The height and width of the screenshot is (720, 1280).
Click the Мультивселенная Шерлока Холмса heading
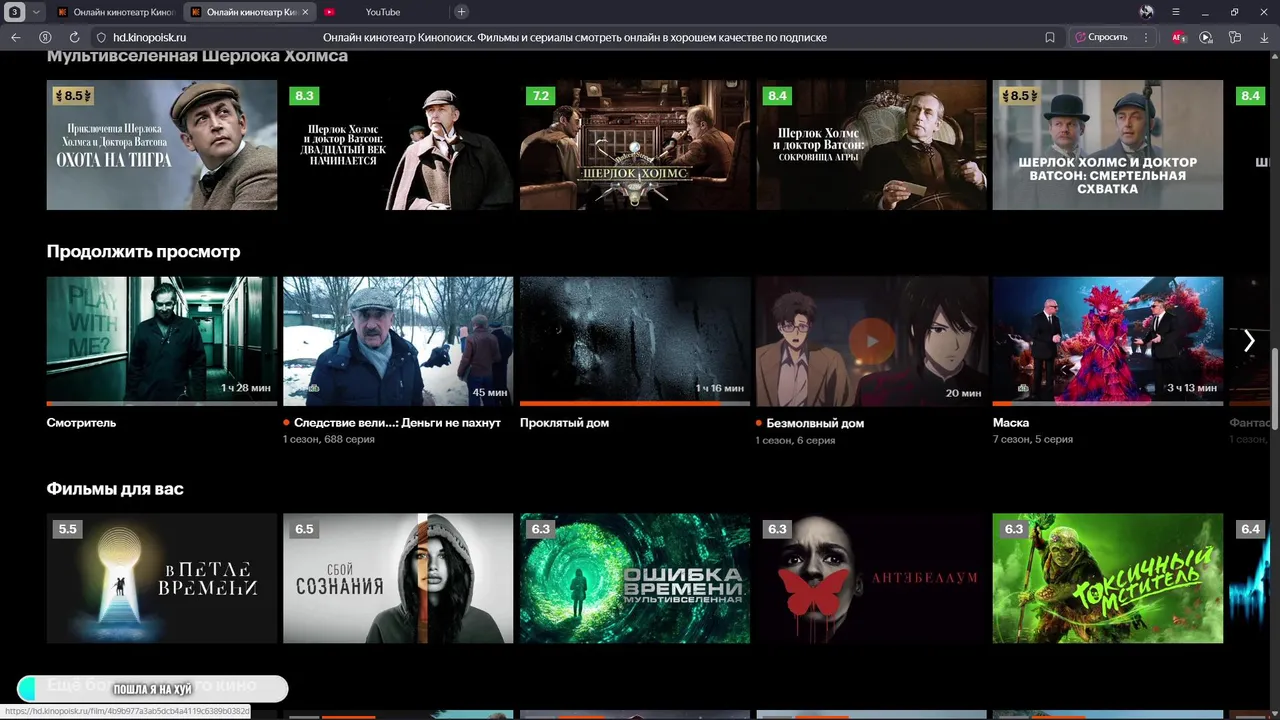pos(197,56)
